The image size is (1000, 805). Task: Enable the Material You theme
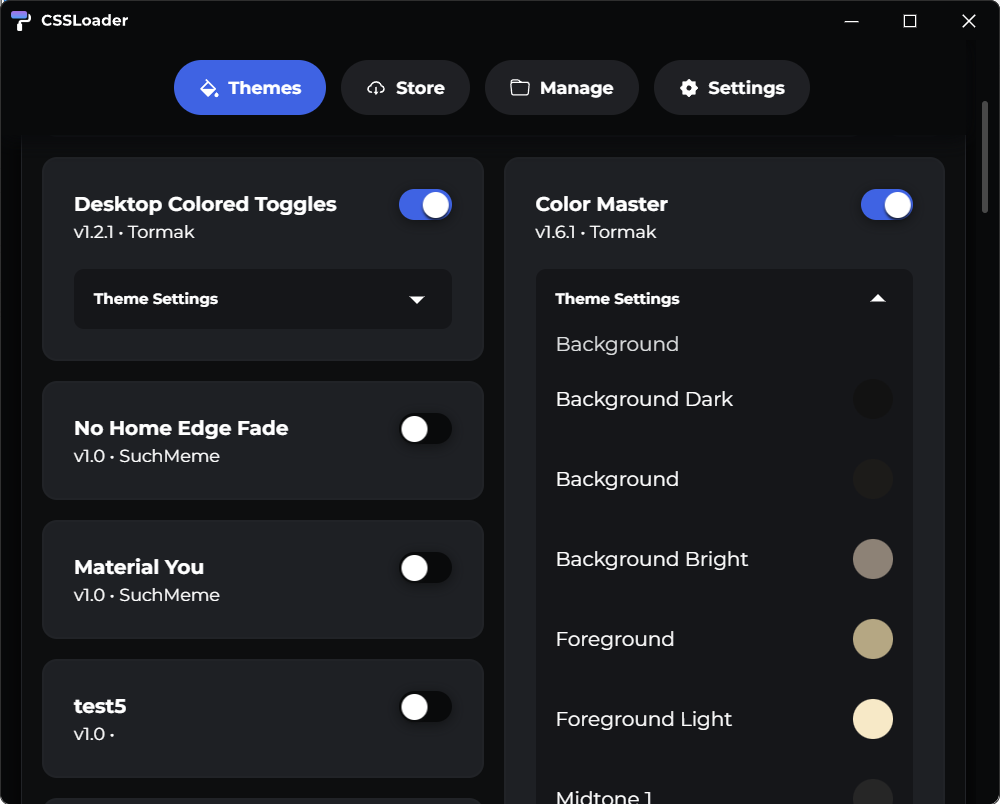pos(425,568)
